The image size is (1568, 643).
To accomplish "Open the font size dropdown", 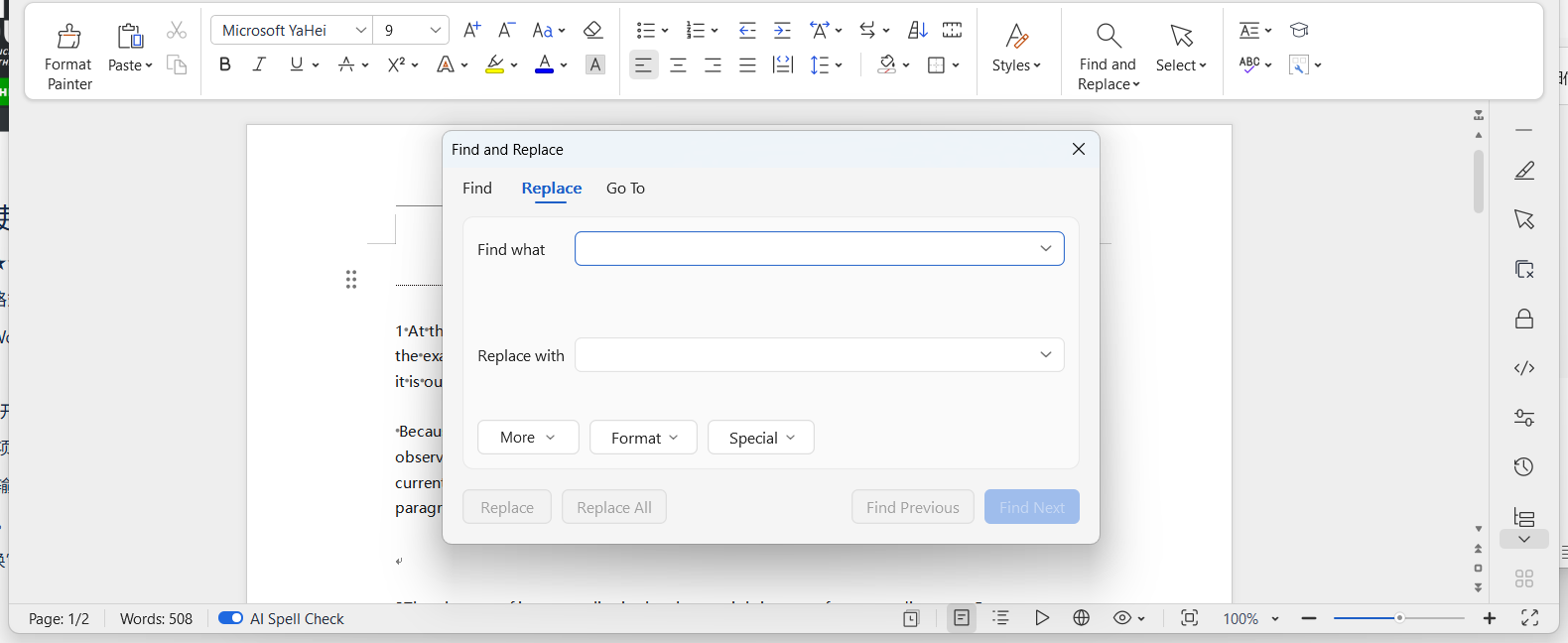I will 435,31.
